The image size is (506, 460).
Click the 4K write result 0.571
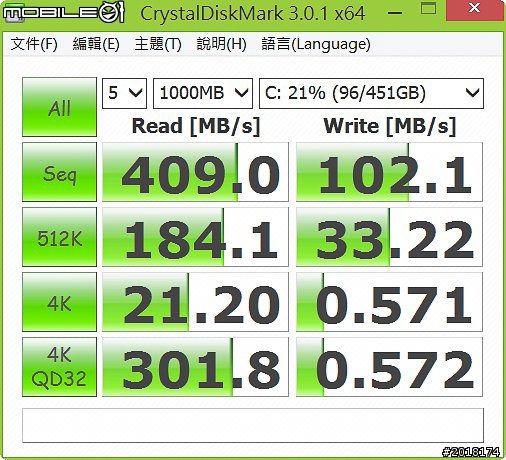tap(389, 302)
